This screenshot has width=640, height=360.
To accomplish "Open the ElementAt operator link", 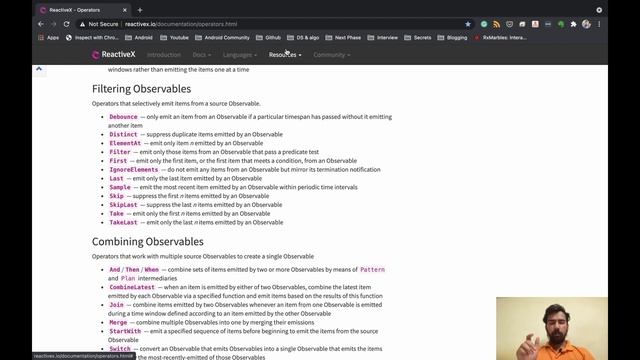I will (x=125, y=143).
